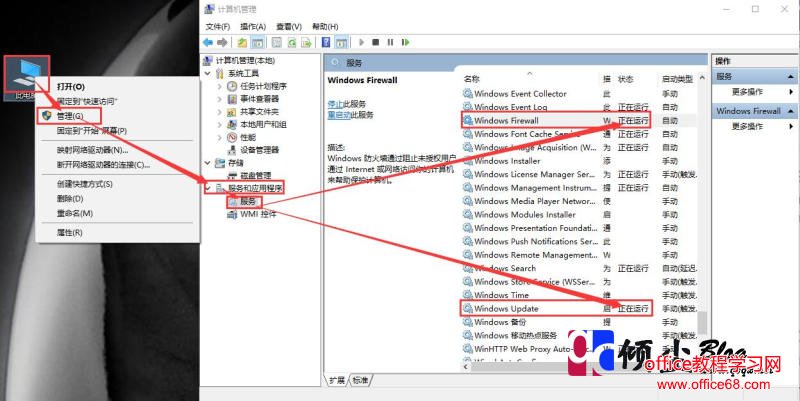Click the Up one level folder icon
Viewport: 800px width, 401px height.
click(243, 42)
